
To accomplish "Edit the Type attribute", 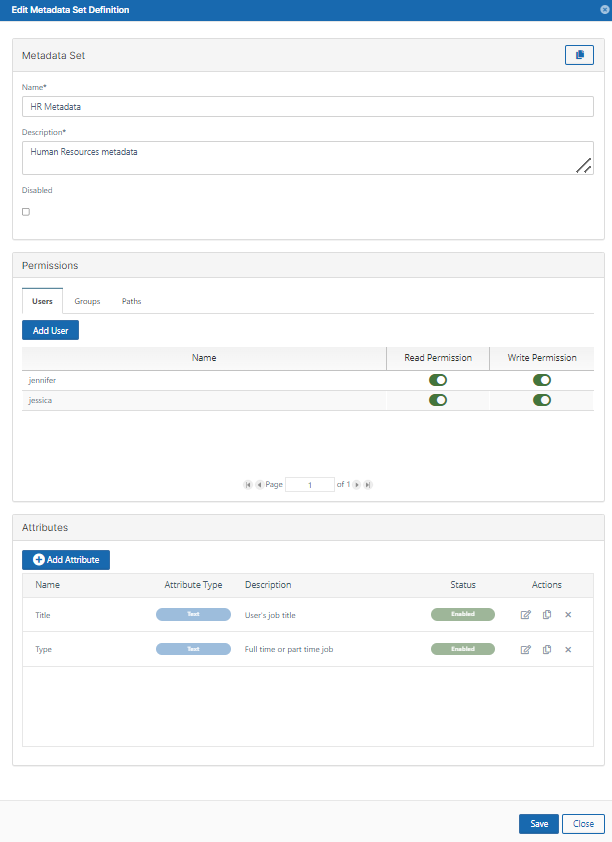I will pos(526,650).
